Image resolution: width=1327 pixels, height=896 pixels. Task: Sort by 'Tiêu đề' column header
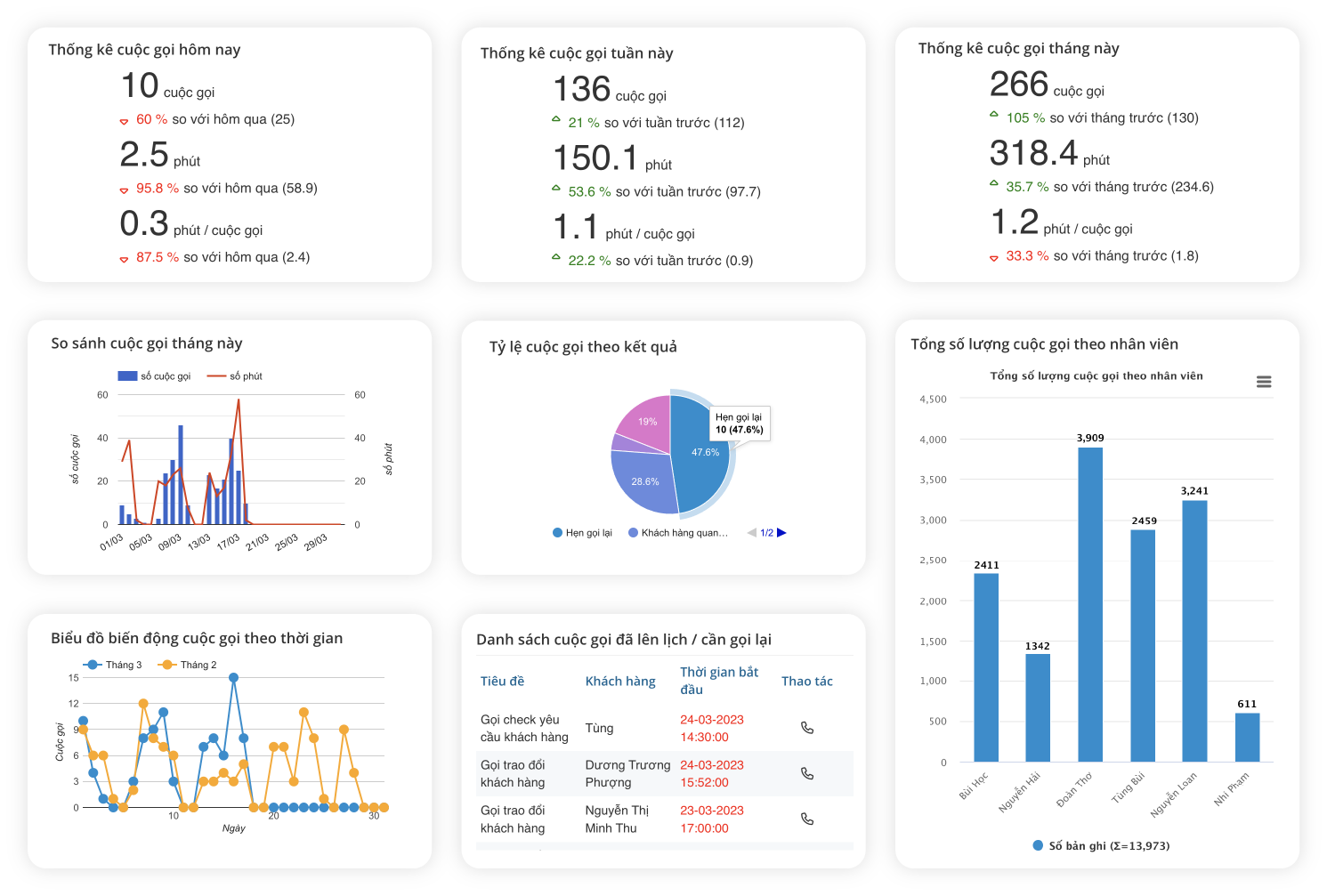(502, 681)
